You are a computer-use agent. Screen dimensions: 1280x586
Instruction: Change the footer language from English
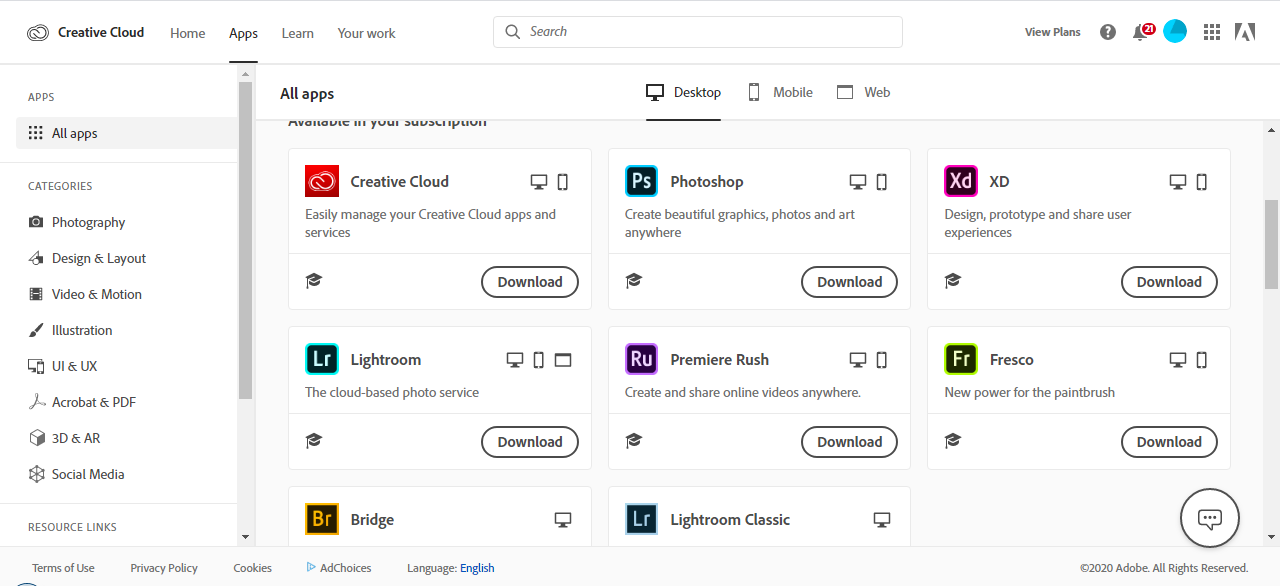(x=477, y=568)
